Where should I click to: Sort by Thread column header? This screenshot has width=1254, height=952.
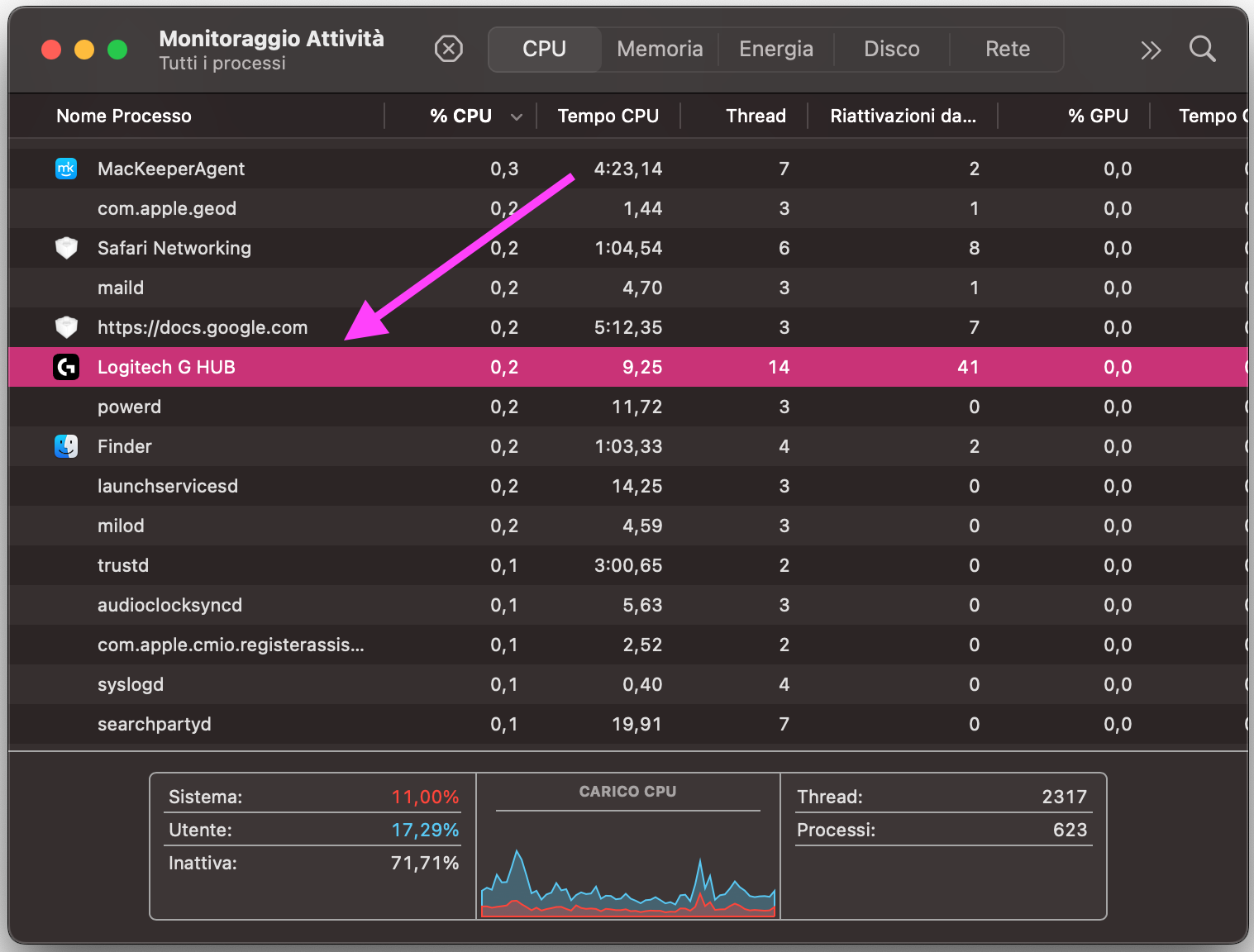(756, 117)
